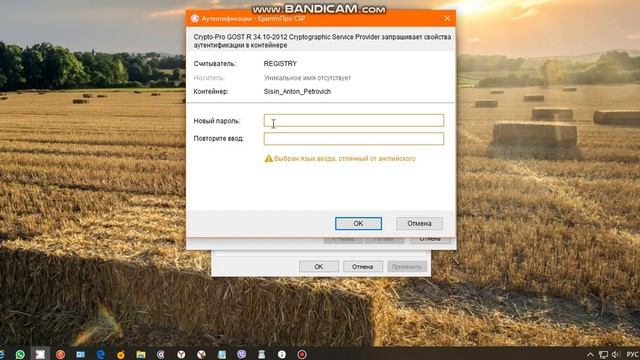
Task: Click the "Новый пароль" password field
Action: [x=353, y=120]
